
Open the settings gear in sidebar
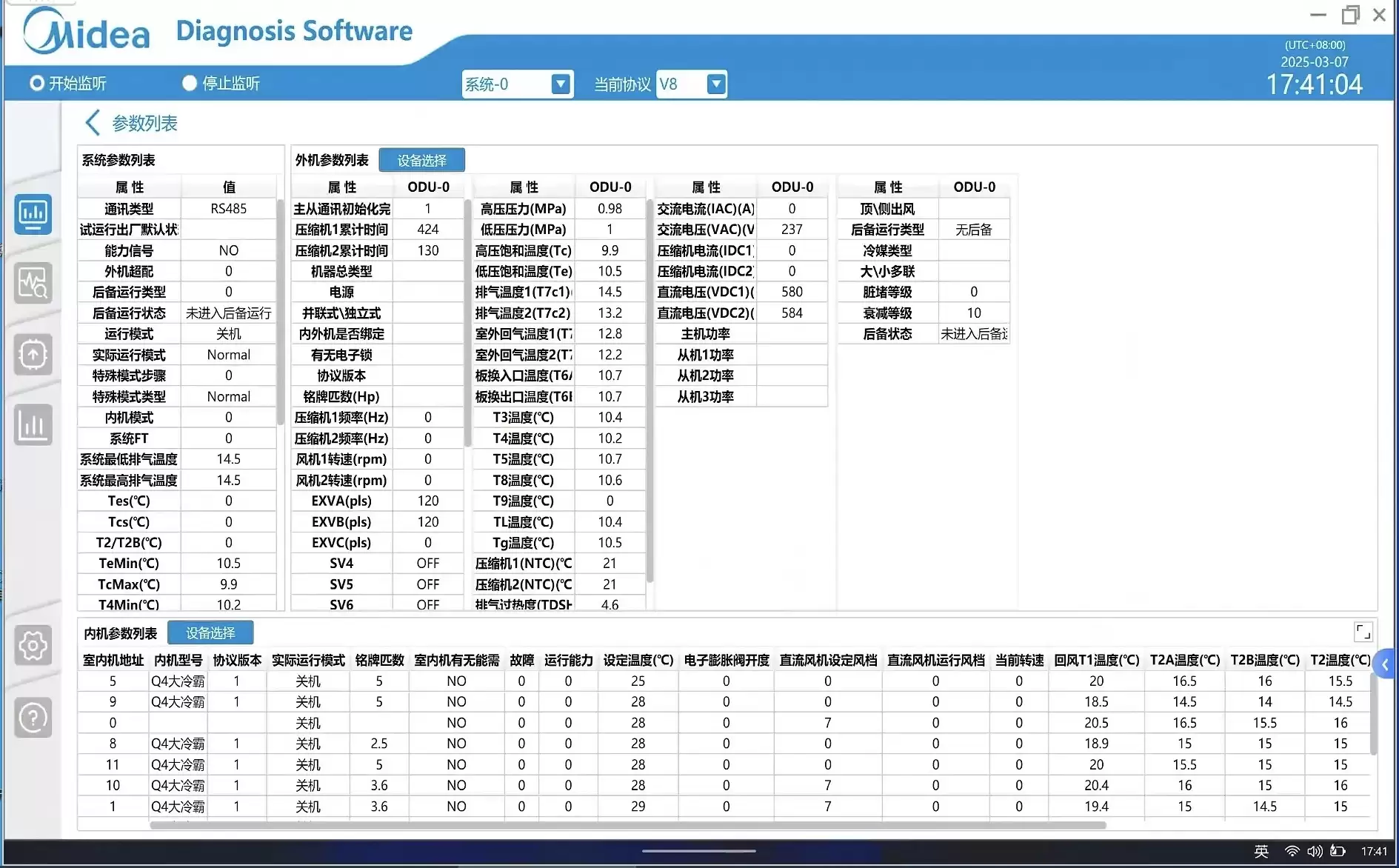pos(33,645)
